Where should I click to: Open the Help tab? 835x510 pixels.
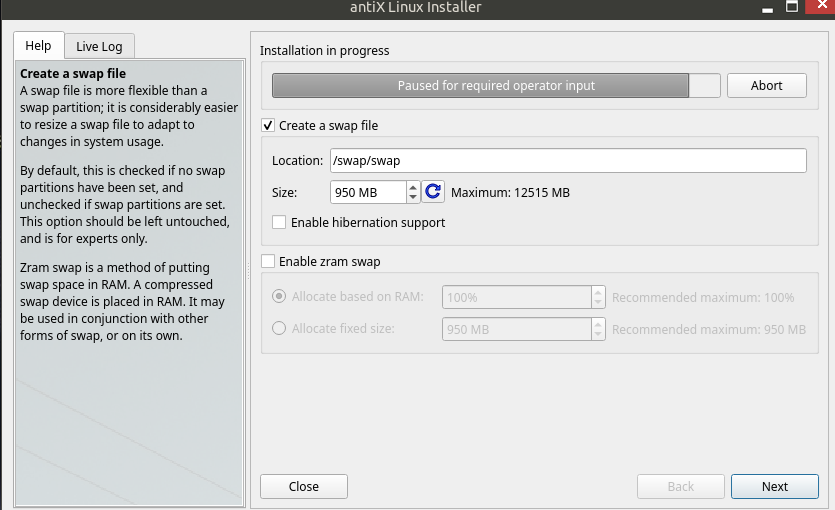coord(38,46)
